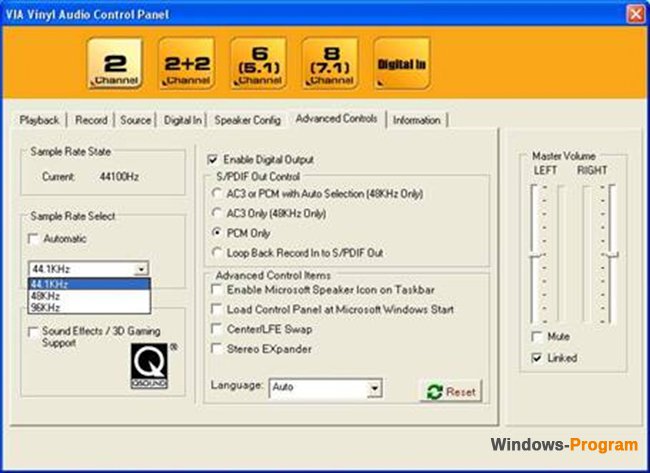This screenshot has height=473, width=650.
Task: Choose the 6 (5.1) Channel icon
Action: click(259, 64)
